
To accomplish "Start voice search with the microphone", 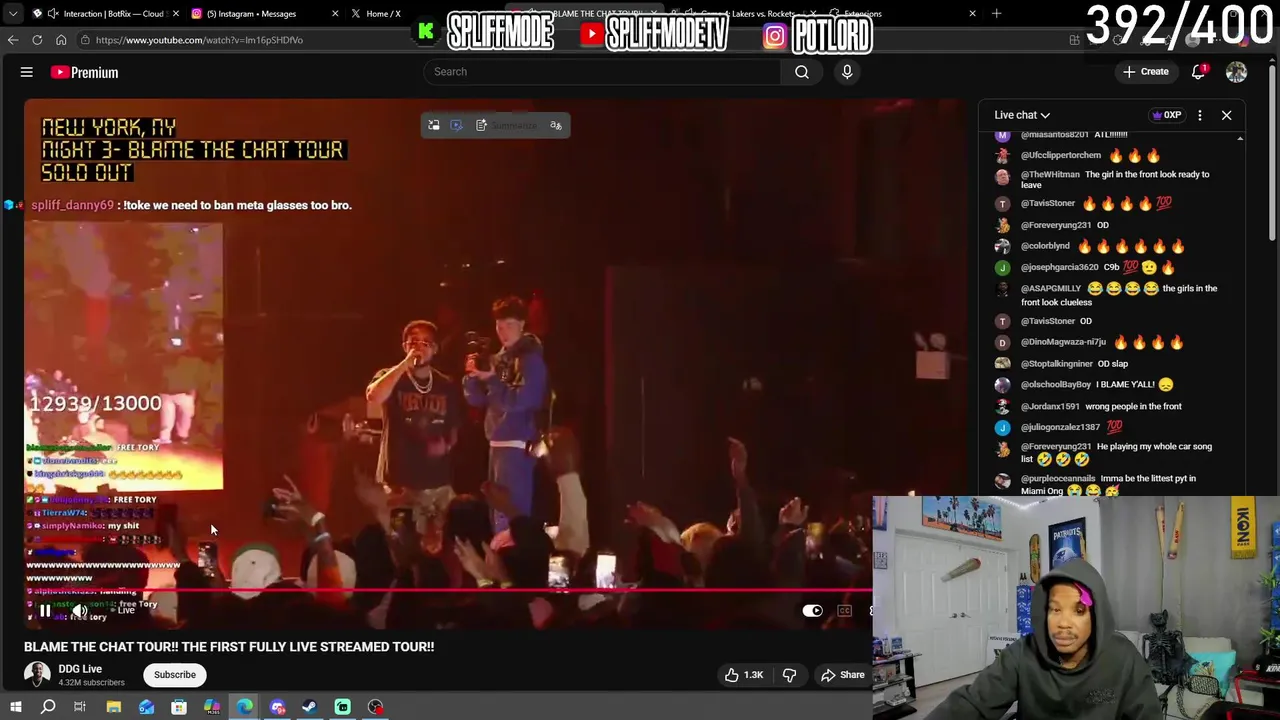I will [847, 72].
